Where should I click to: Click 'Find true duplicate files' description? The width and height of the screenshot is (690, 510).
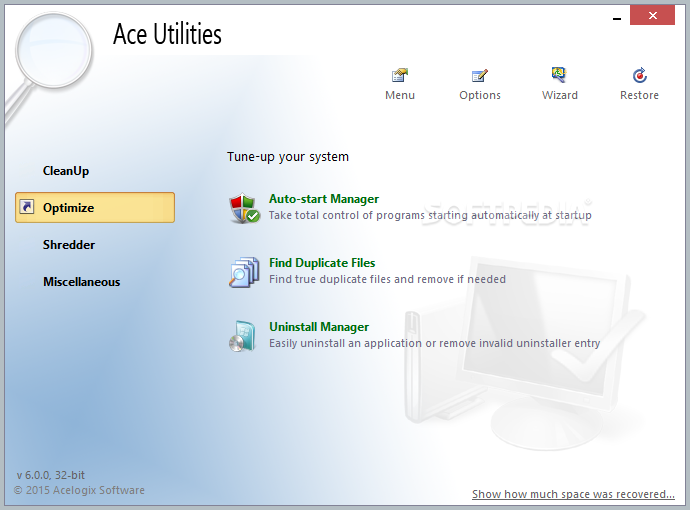click(x=387, y=279)
